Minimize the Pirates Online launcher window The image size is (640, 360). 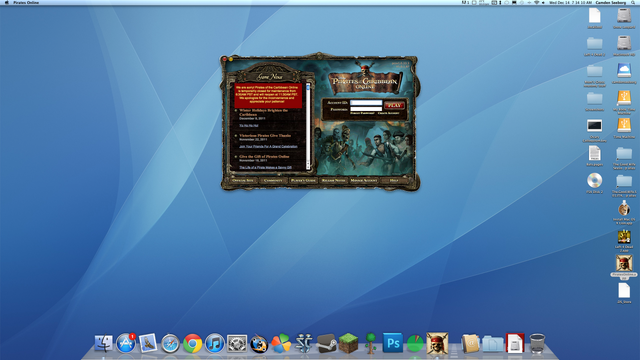tap(231, 59)
